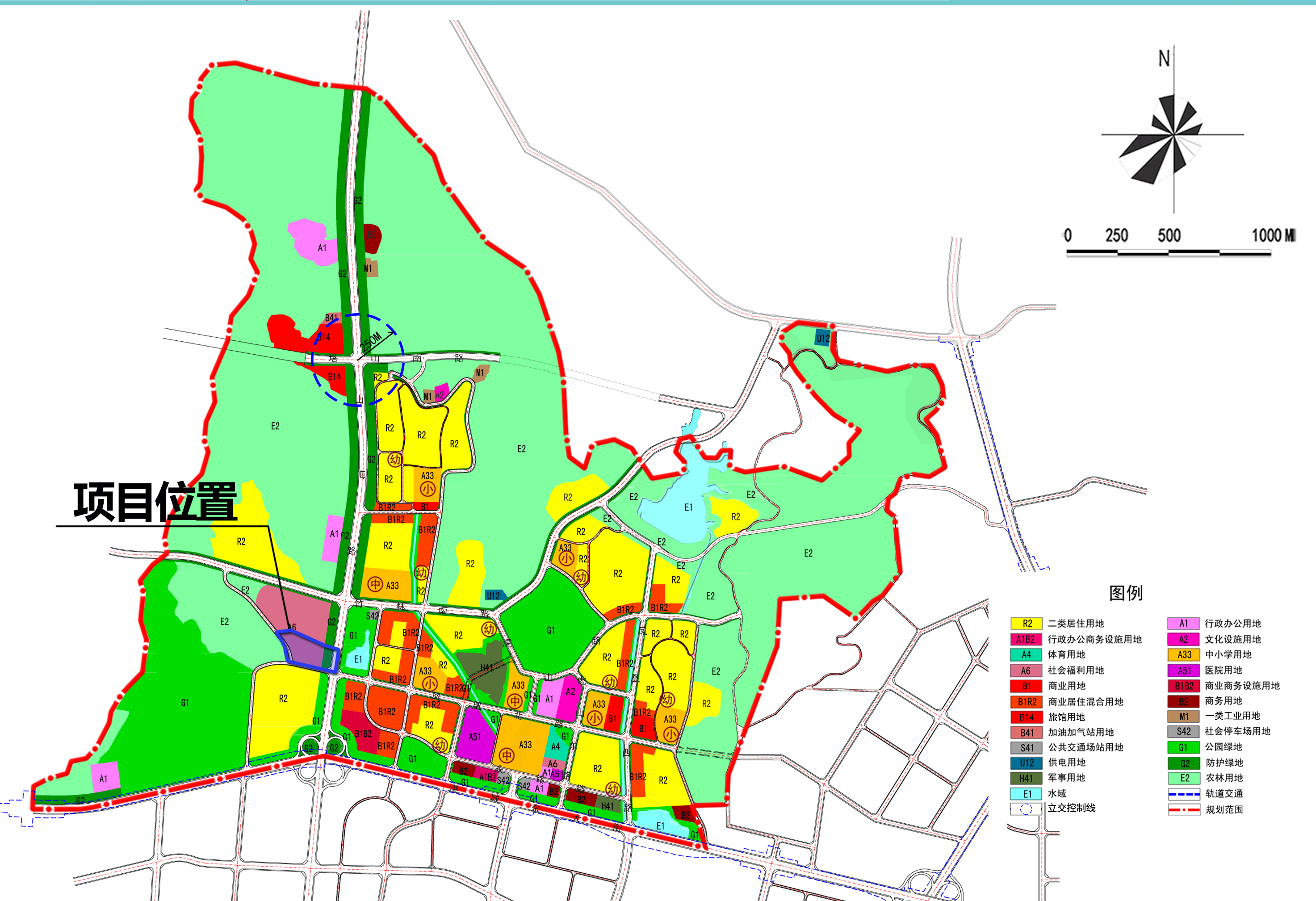
Task: Click the blue dashed interchange circle on map
Action: click(x=358, y=360)
